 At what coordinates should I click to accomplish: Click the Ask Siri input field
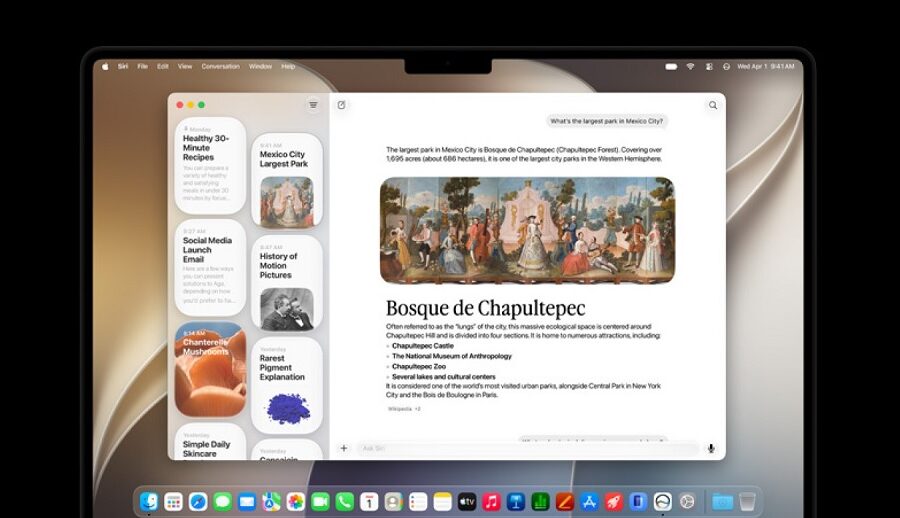pos(528,449)
